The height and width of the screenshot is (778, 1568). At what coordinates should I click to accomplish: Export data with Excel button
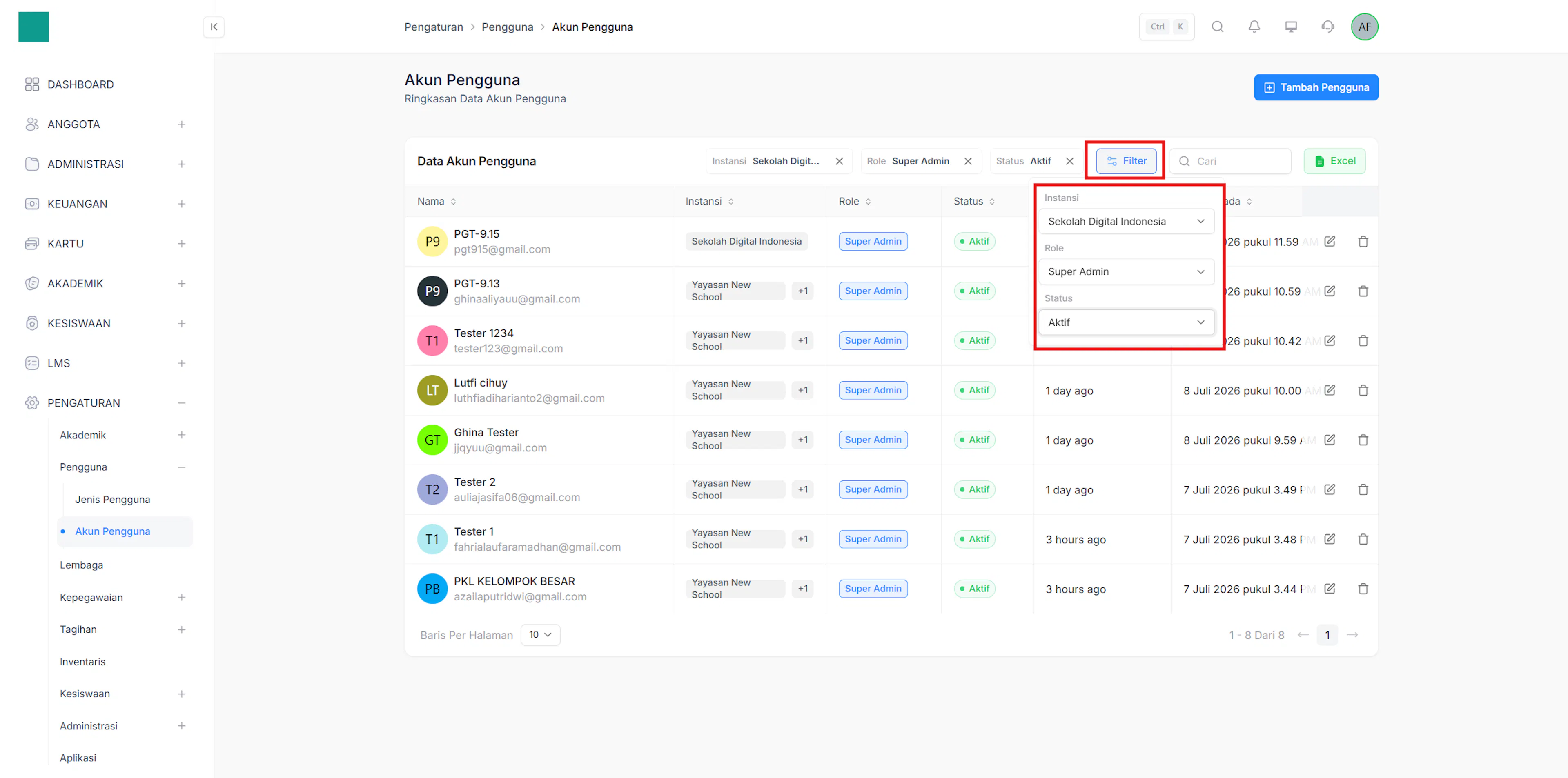(1334, 161)
